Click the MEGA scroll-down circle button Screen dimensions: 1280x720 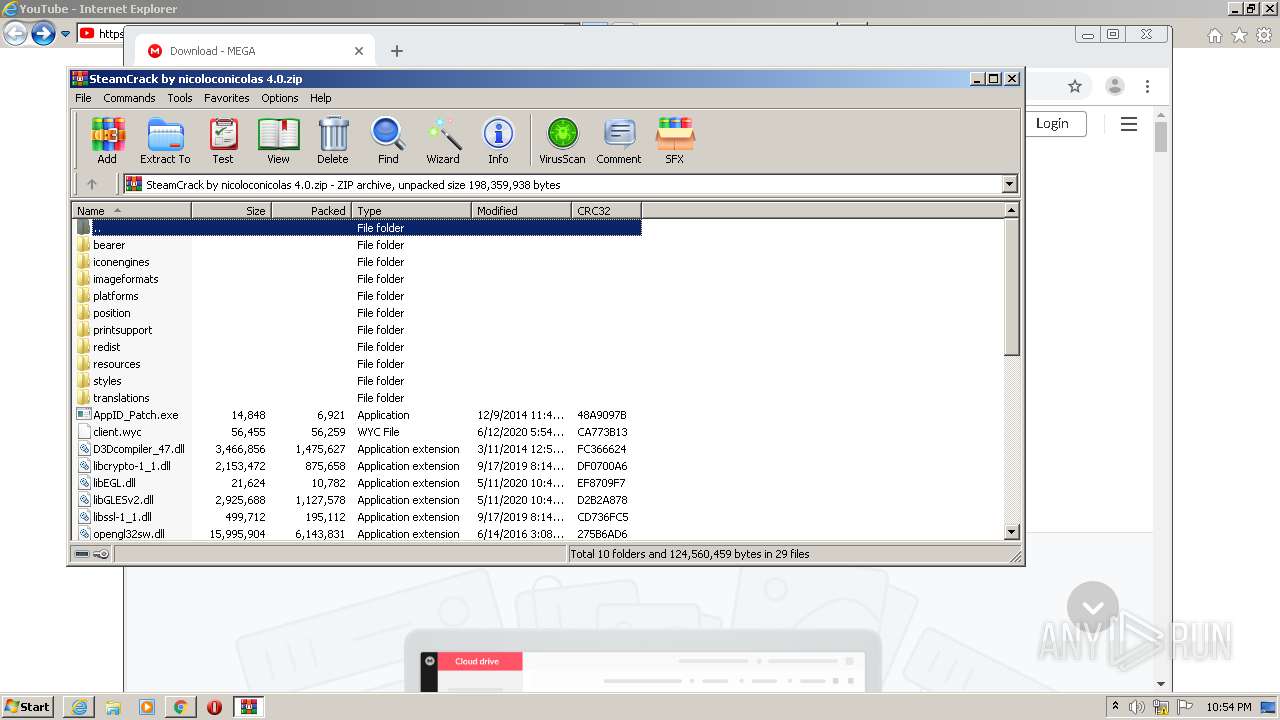(1093, 607)
